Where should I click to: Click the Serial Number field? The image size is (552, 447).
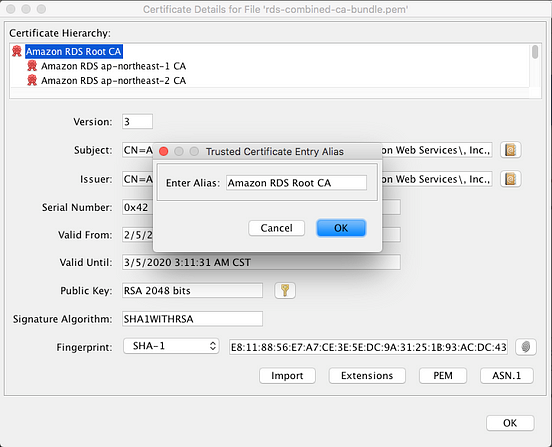[261, 207]
